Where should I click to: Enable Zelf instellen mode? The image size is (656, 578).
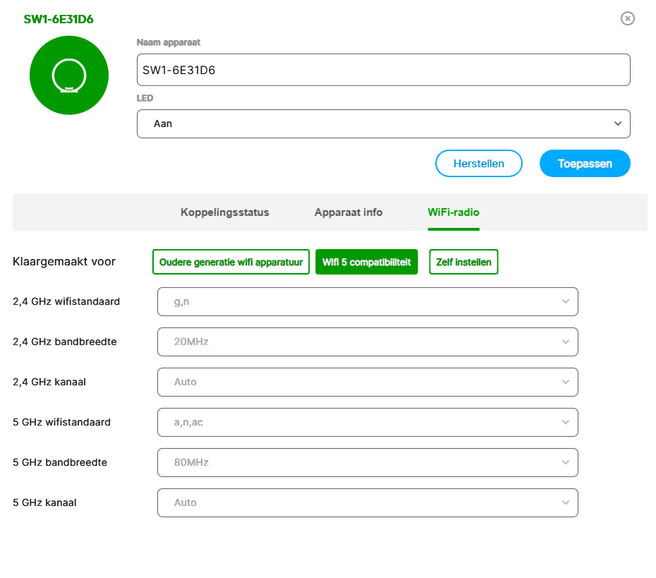463,262
